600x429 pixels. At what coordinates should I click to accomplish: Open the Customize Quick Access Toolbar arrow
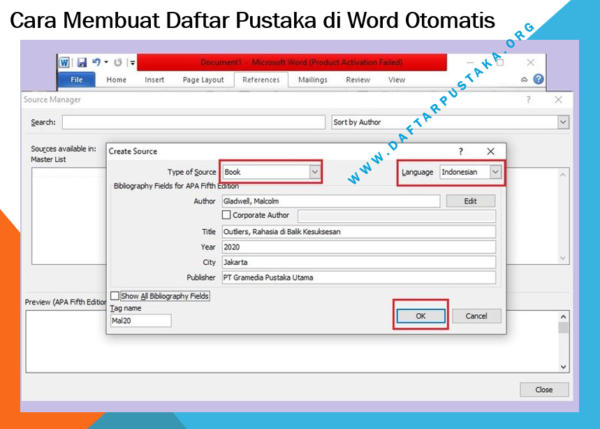pyautogui.click(x=132, y=63)
